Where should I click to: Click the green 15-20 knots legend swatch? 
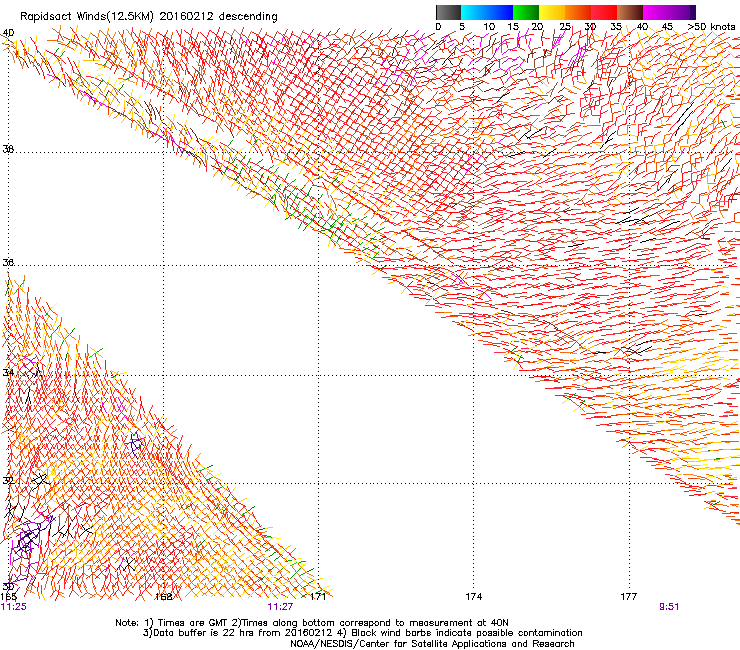tap(526, 12)
